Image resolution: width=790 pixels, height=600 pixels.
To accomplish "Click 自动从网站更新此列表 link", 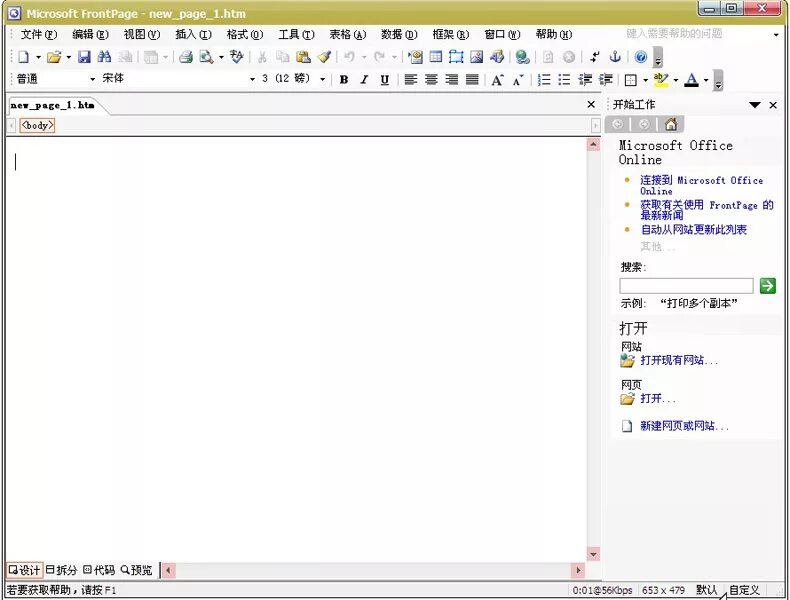I will [693, 230].
